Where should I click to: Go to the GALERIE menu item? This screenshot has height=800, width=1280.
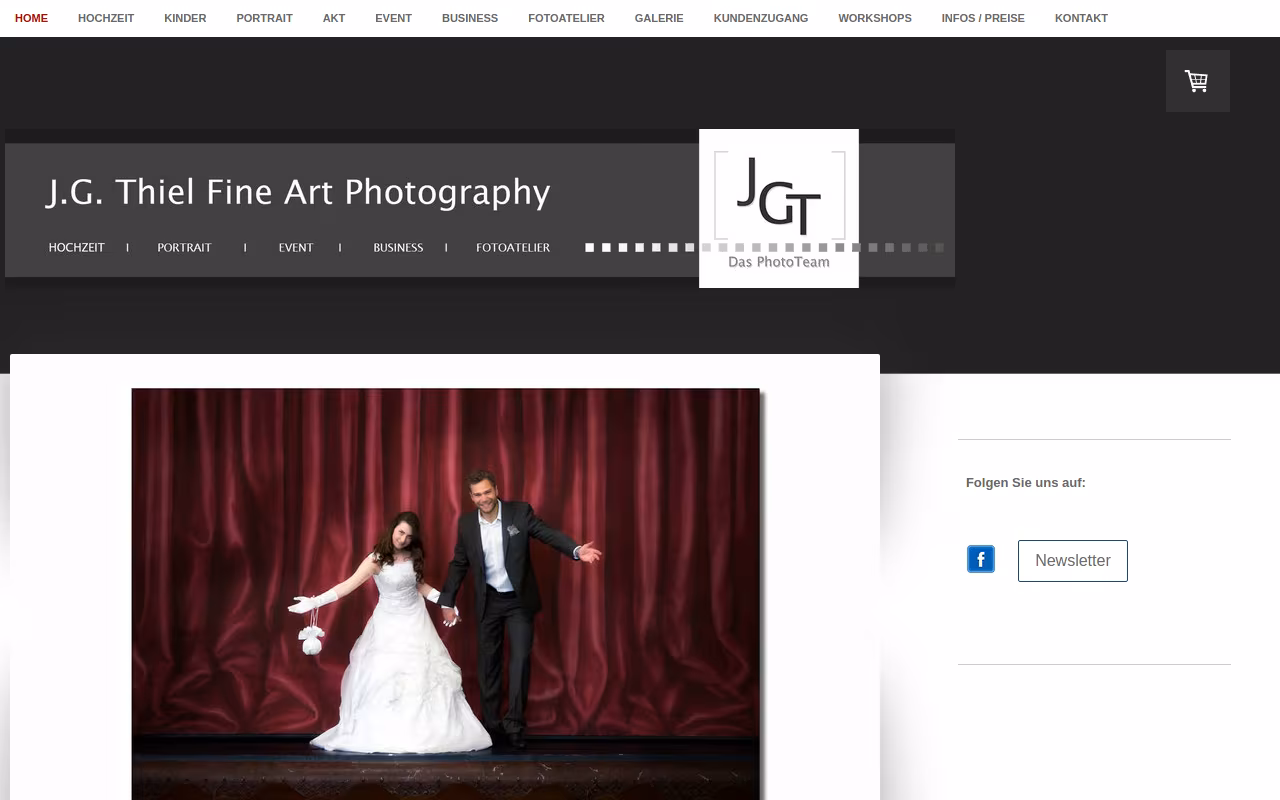tap(659, 18)
